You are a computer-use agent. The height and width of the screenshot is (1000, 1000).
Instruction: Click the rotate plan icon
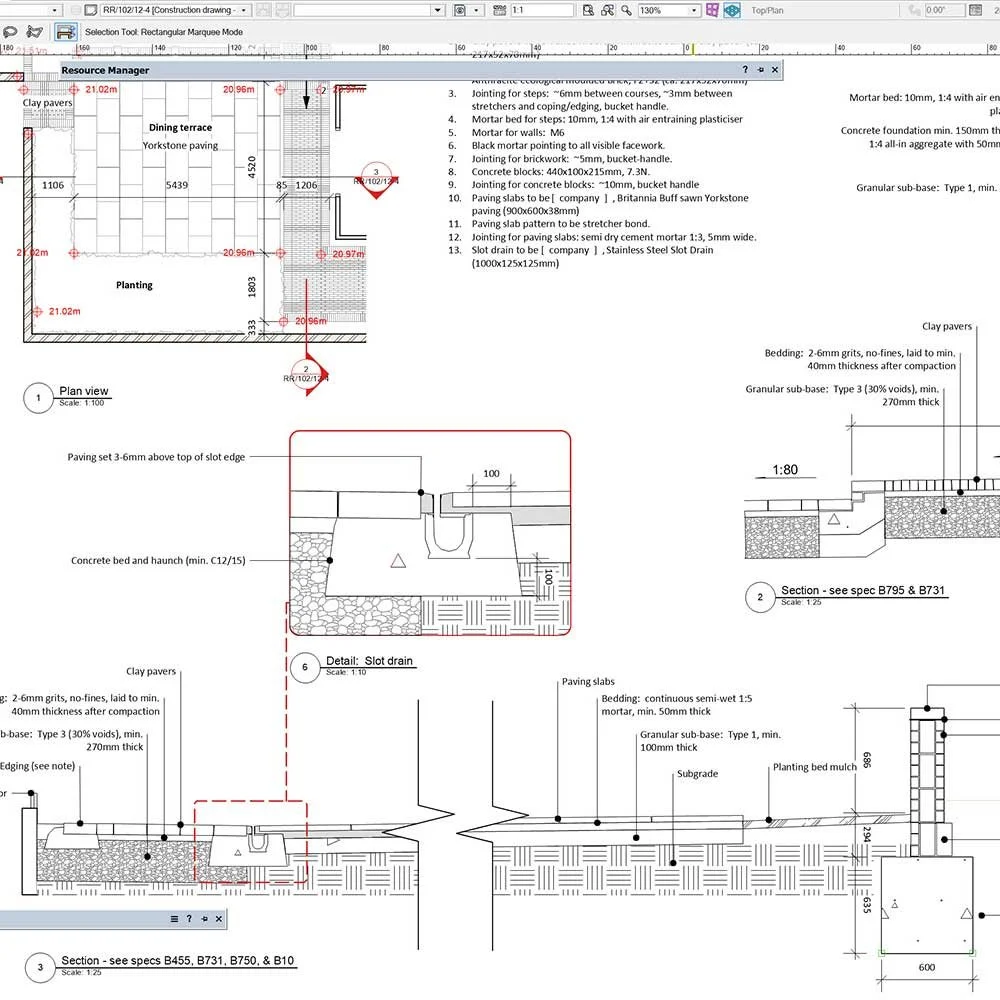[915, 10]
